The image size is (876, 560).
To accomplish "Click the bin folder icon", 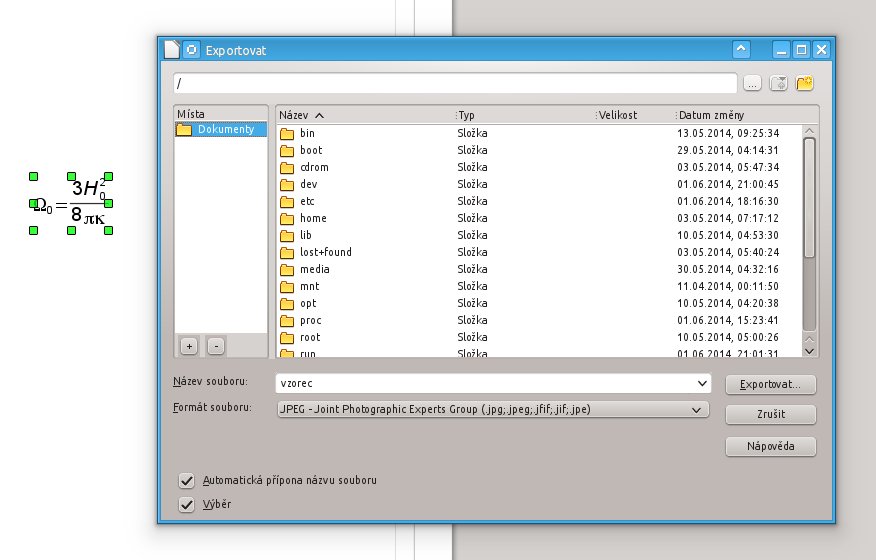I will 287,134.
